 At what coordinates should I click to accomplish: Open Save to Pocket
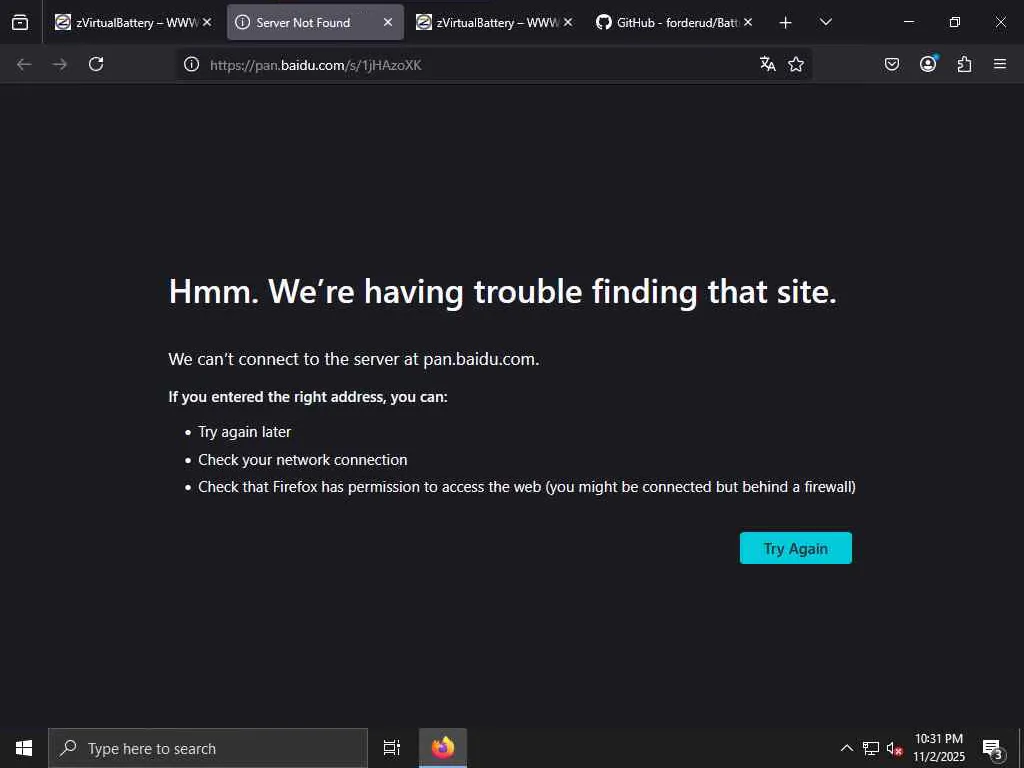[x=892, y=64]
